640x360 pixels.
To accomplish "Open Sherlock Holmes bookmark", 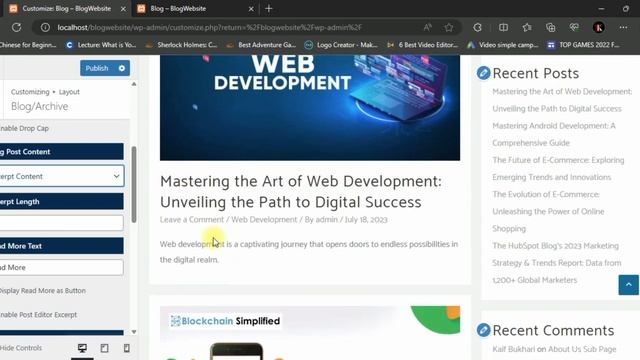I will [x=182, y=45].
